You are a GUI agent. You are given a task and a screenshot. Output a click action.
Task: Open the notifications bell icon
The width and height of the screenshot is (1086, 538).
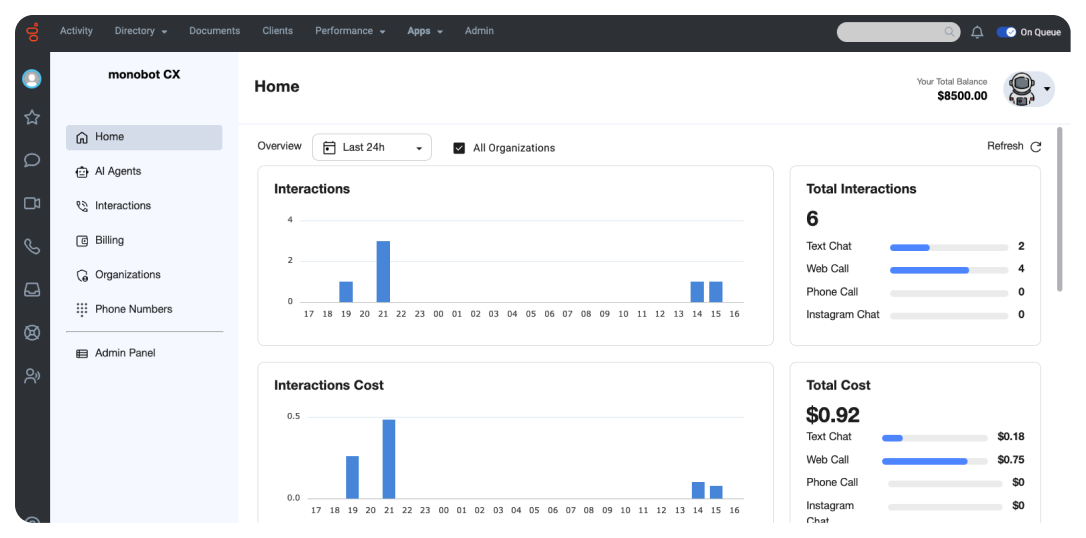(x=977, y=32)
